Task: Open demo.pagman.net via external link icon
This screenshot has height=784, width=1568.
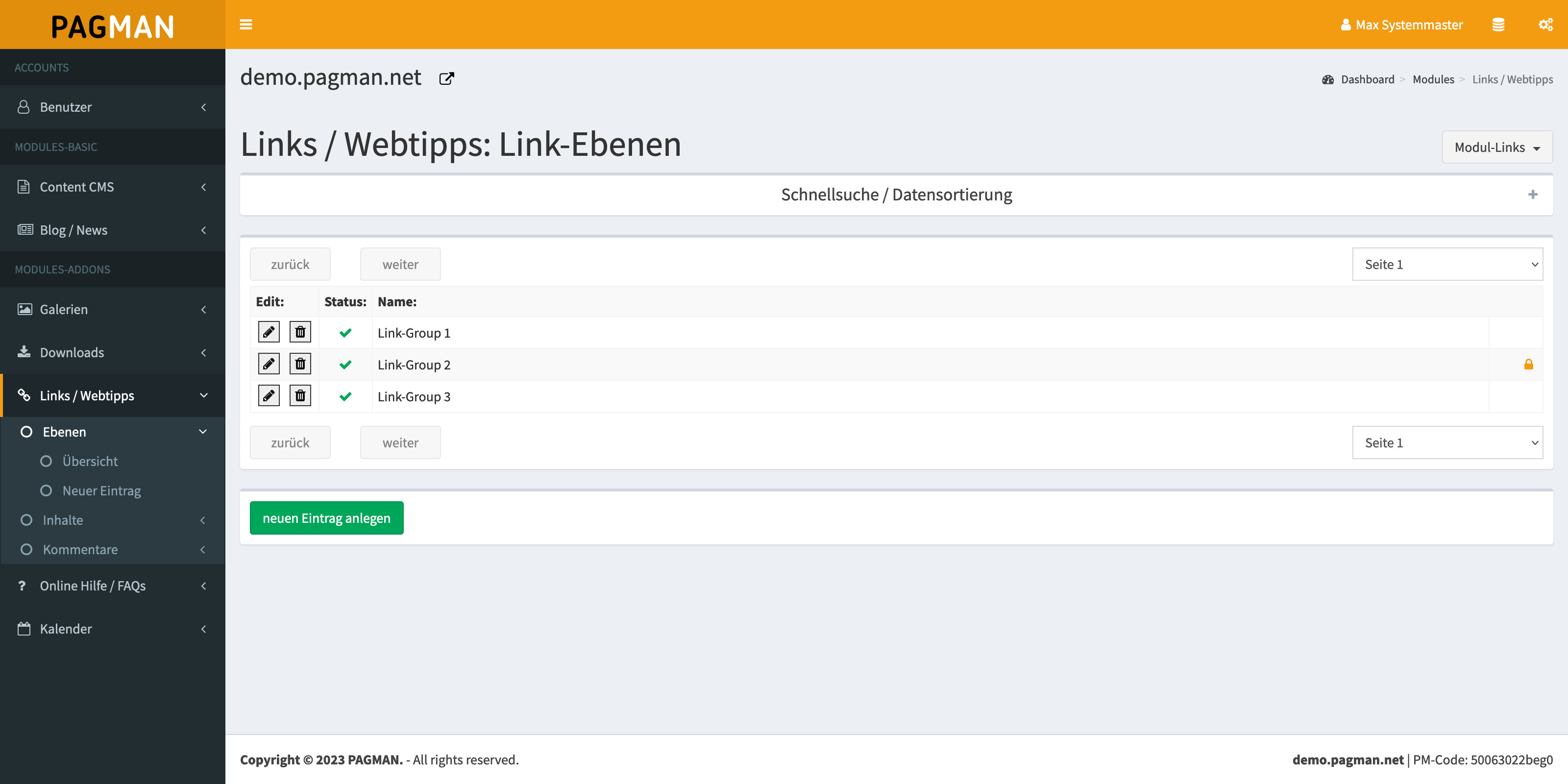Action: 446,78
